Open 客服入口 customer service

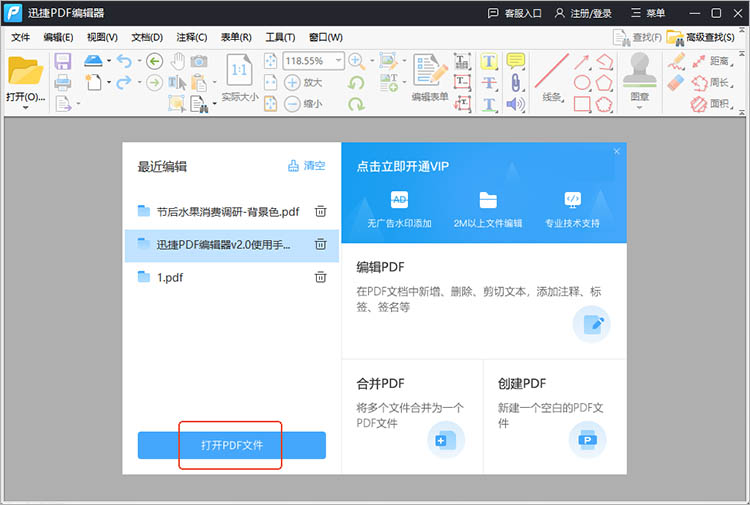click(x=514, y=13)
